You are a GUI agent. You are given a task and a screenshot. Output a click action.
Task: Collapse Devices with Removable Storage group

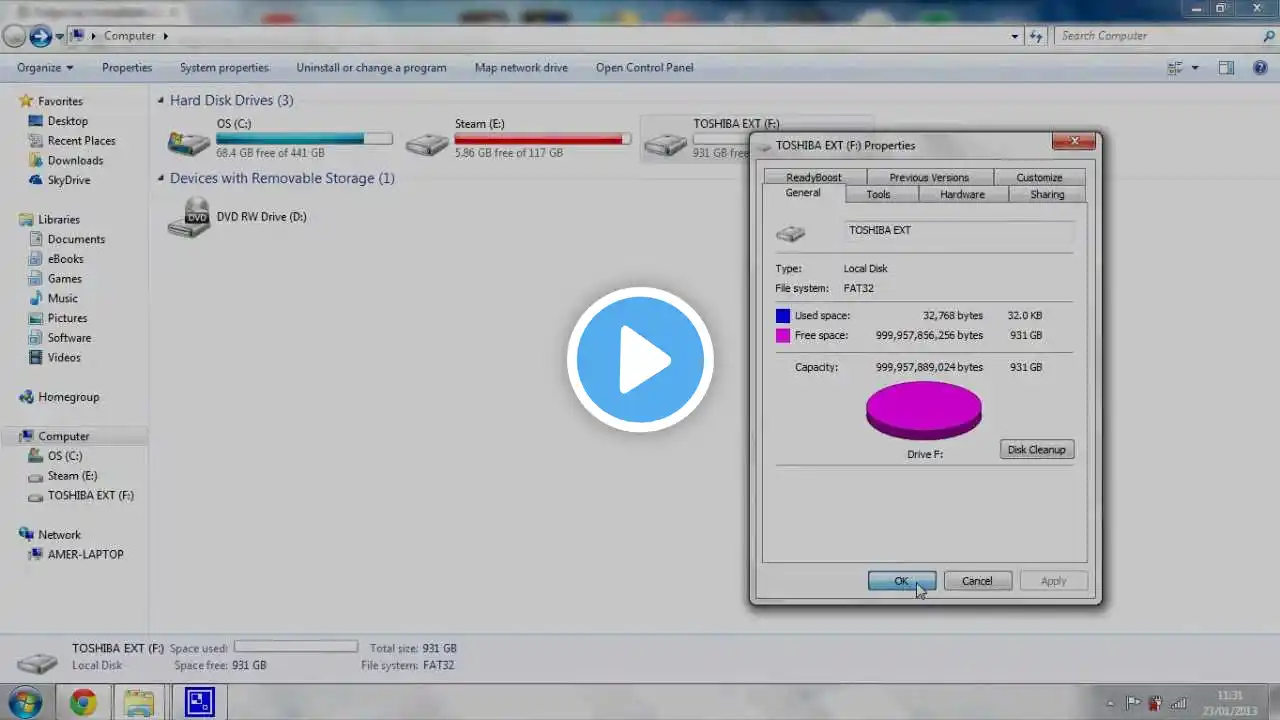point(161,178)
